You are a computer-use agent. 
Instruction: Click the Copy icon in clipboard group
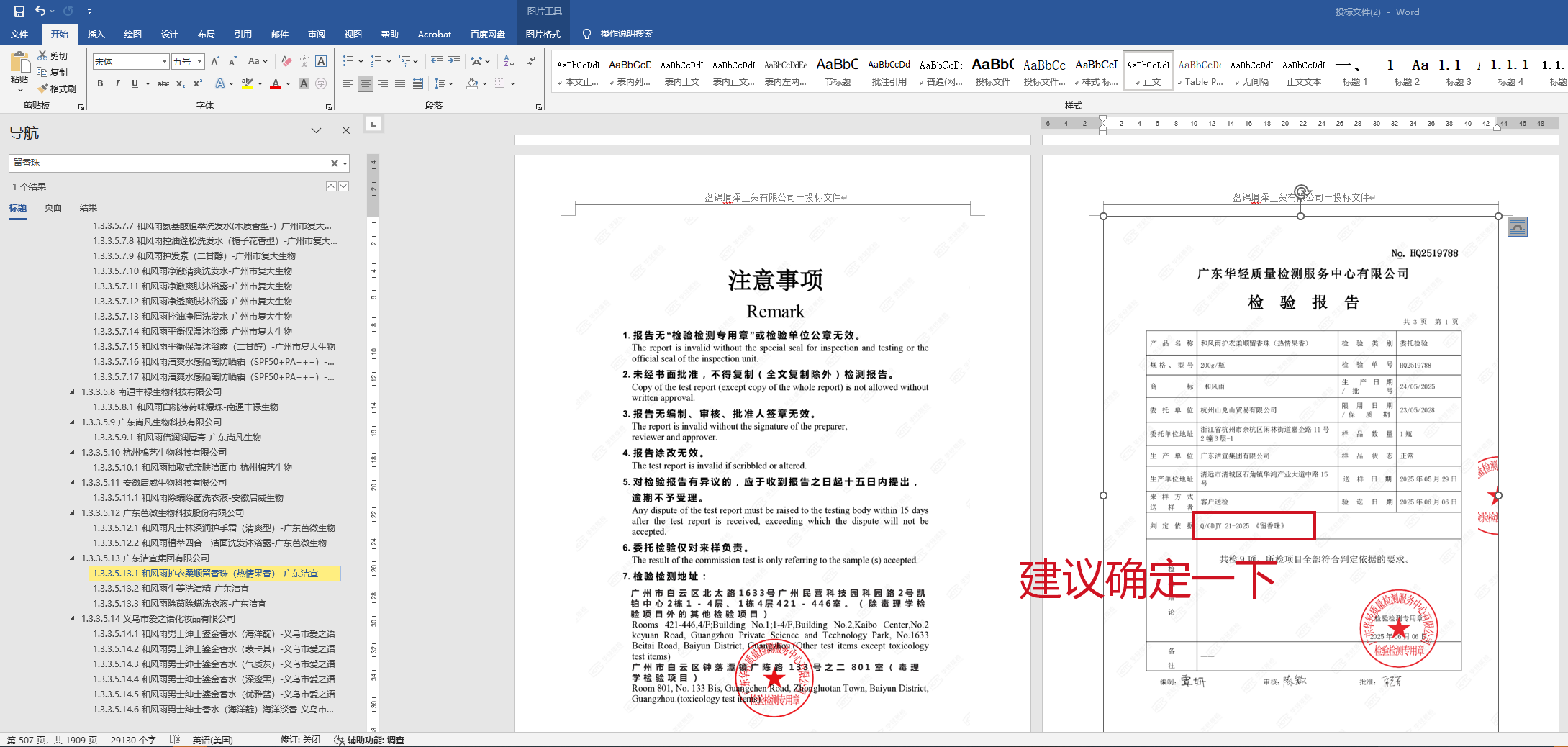43,72
